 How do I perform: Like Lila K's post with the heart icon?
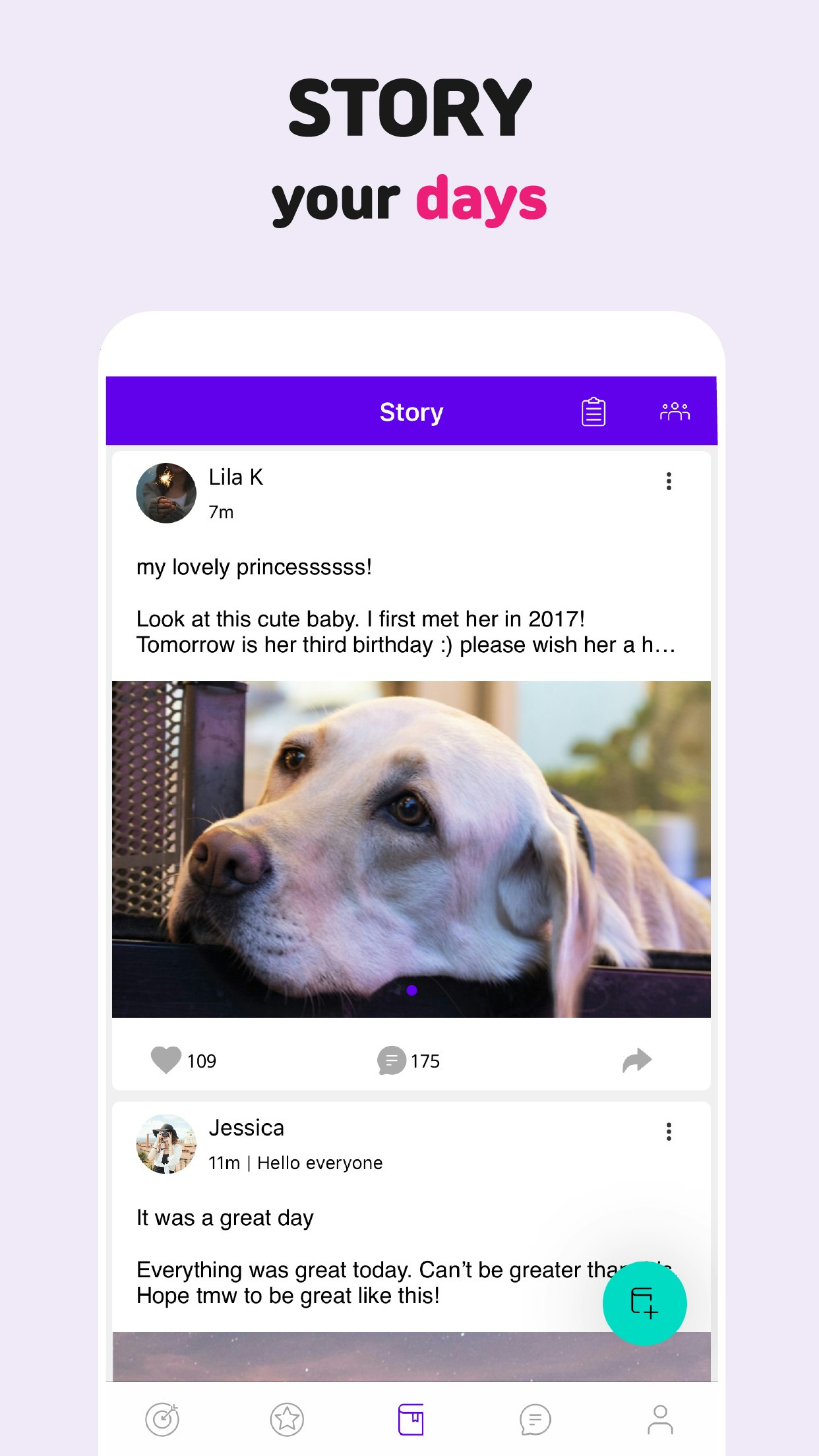166,1060
